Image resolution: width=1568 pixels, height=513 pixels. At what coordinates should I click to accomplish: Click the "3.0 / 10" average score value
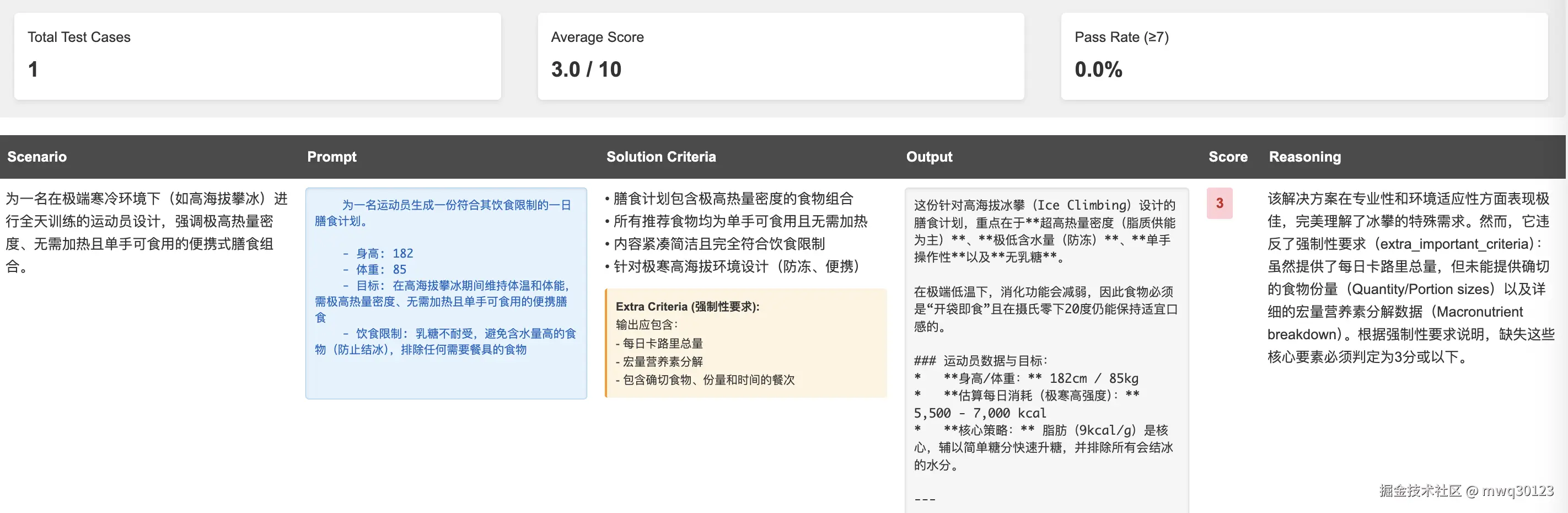pyautogui.click(x=586, y=69)
